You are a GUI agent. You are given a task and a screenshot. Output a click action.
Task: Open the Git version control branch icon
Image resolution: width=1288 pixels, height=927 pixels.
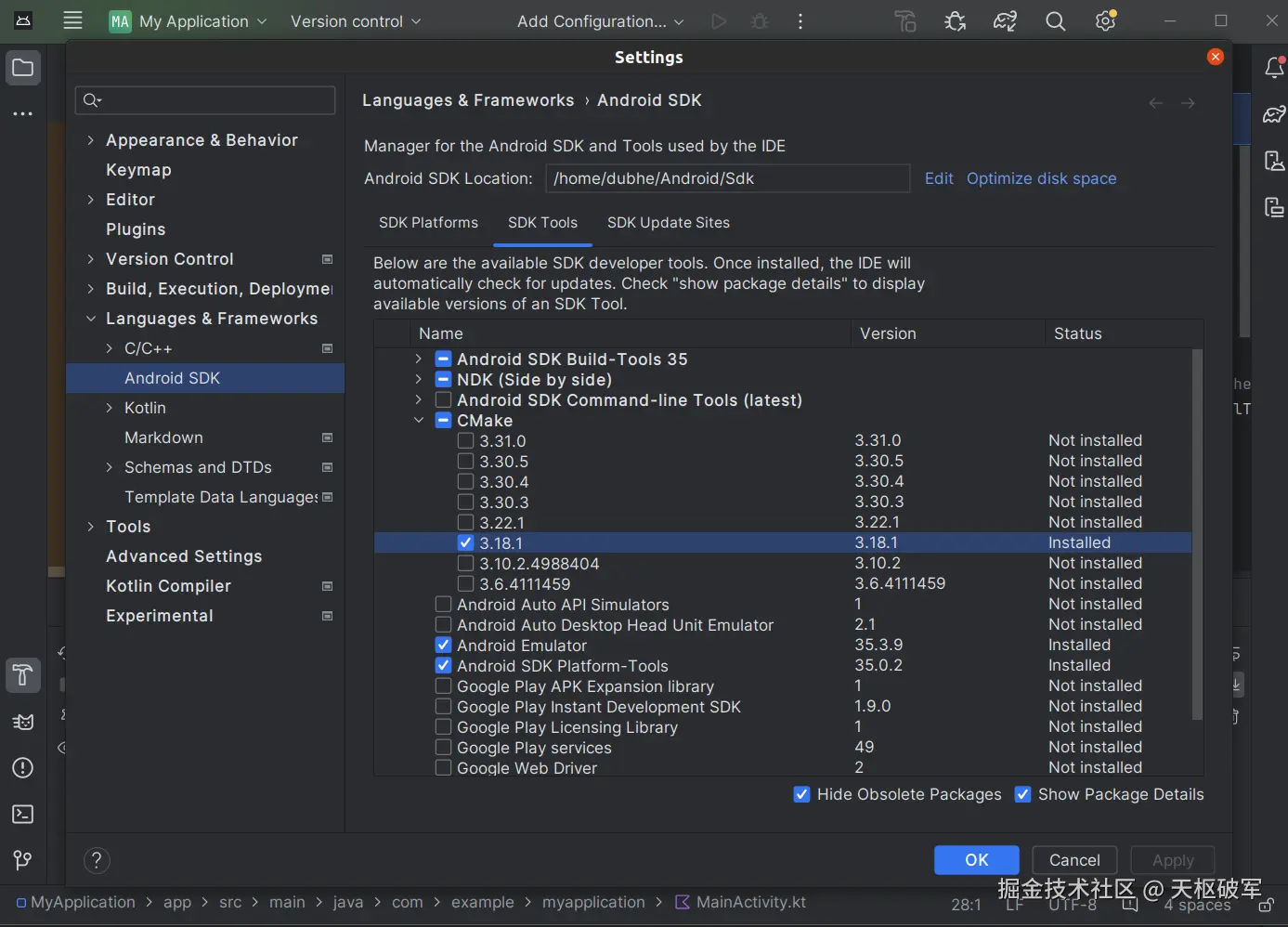23,860
